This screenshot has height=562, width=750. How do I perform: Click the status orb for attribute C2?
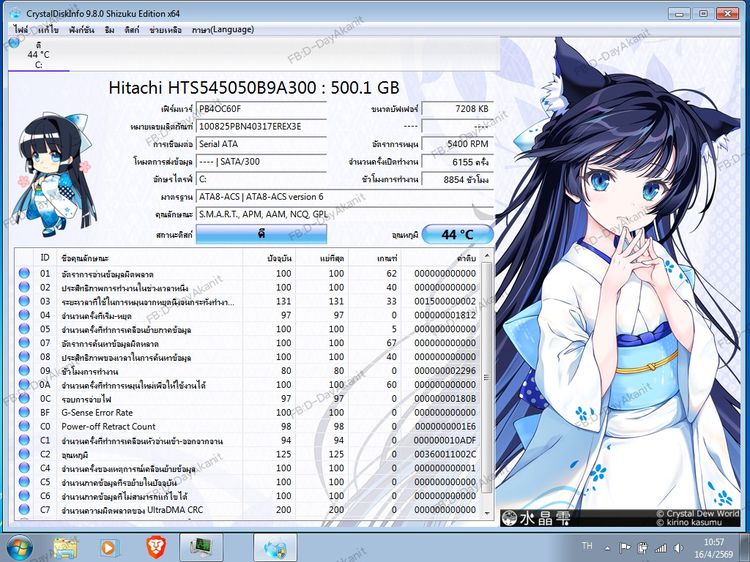coord(24,454)
